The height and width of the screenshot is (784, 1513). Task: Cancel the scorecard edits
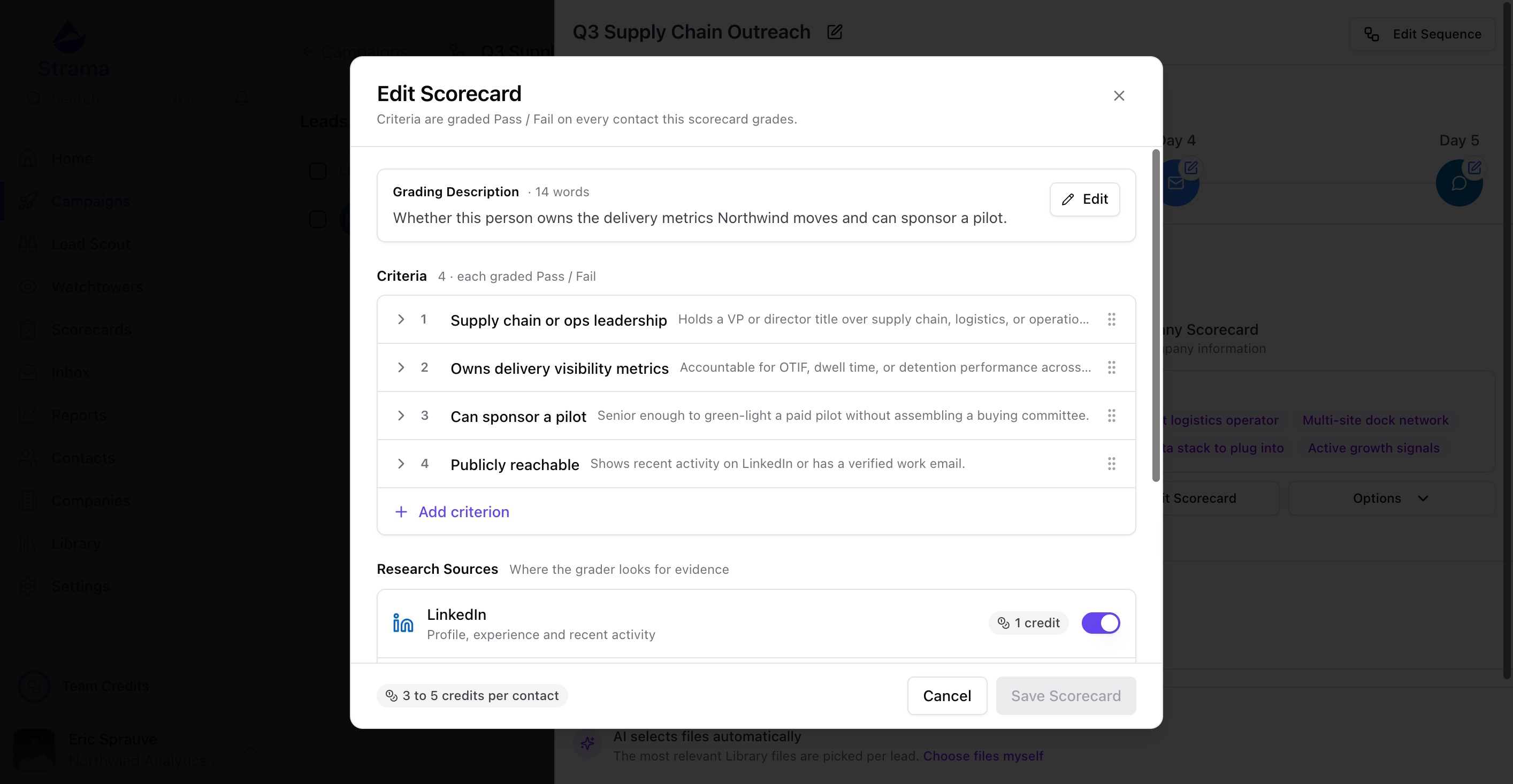click(x=947, y=696)
